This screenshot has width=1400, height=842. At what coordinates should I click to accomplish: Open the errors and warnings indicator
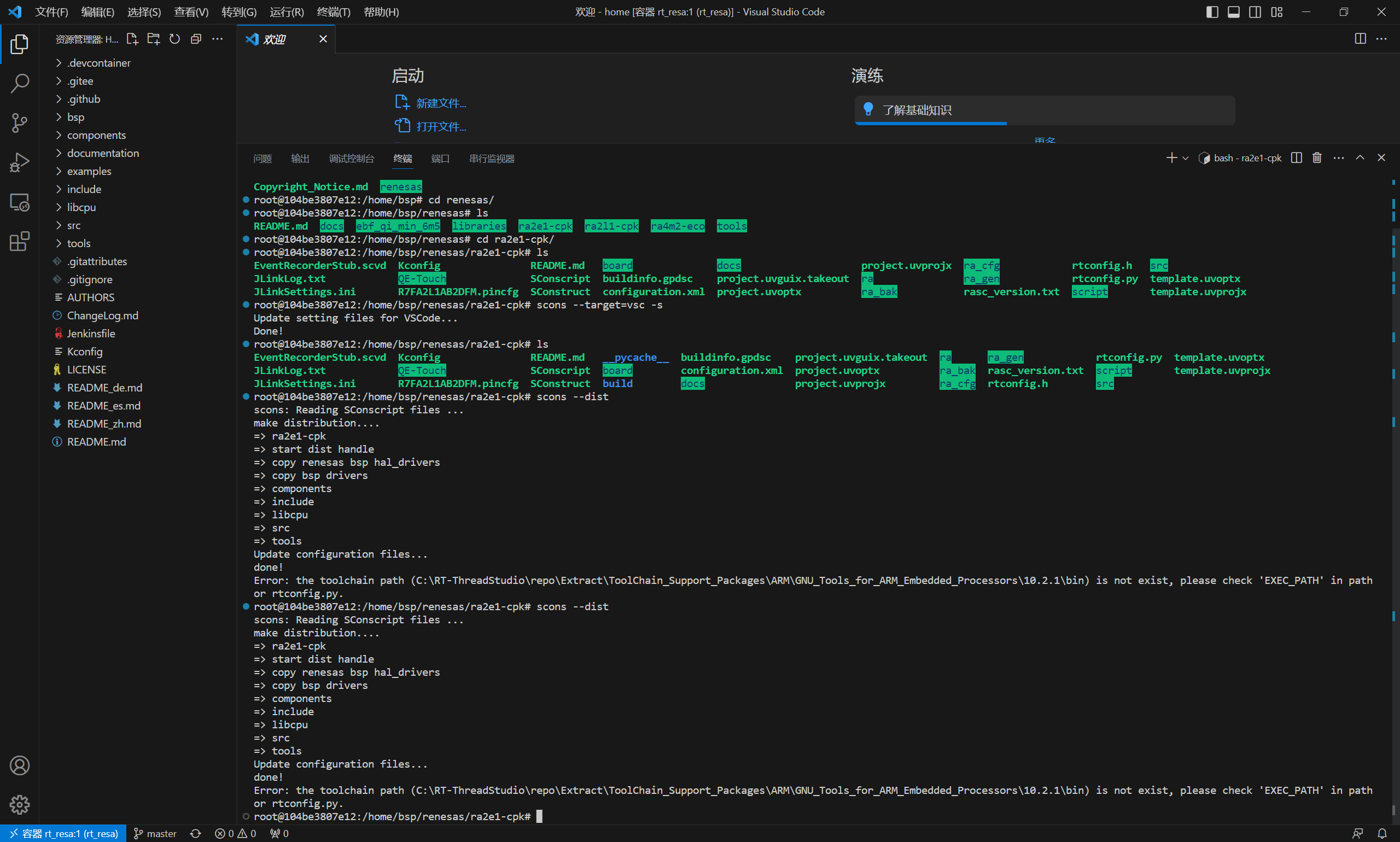(236, 833)
